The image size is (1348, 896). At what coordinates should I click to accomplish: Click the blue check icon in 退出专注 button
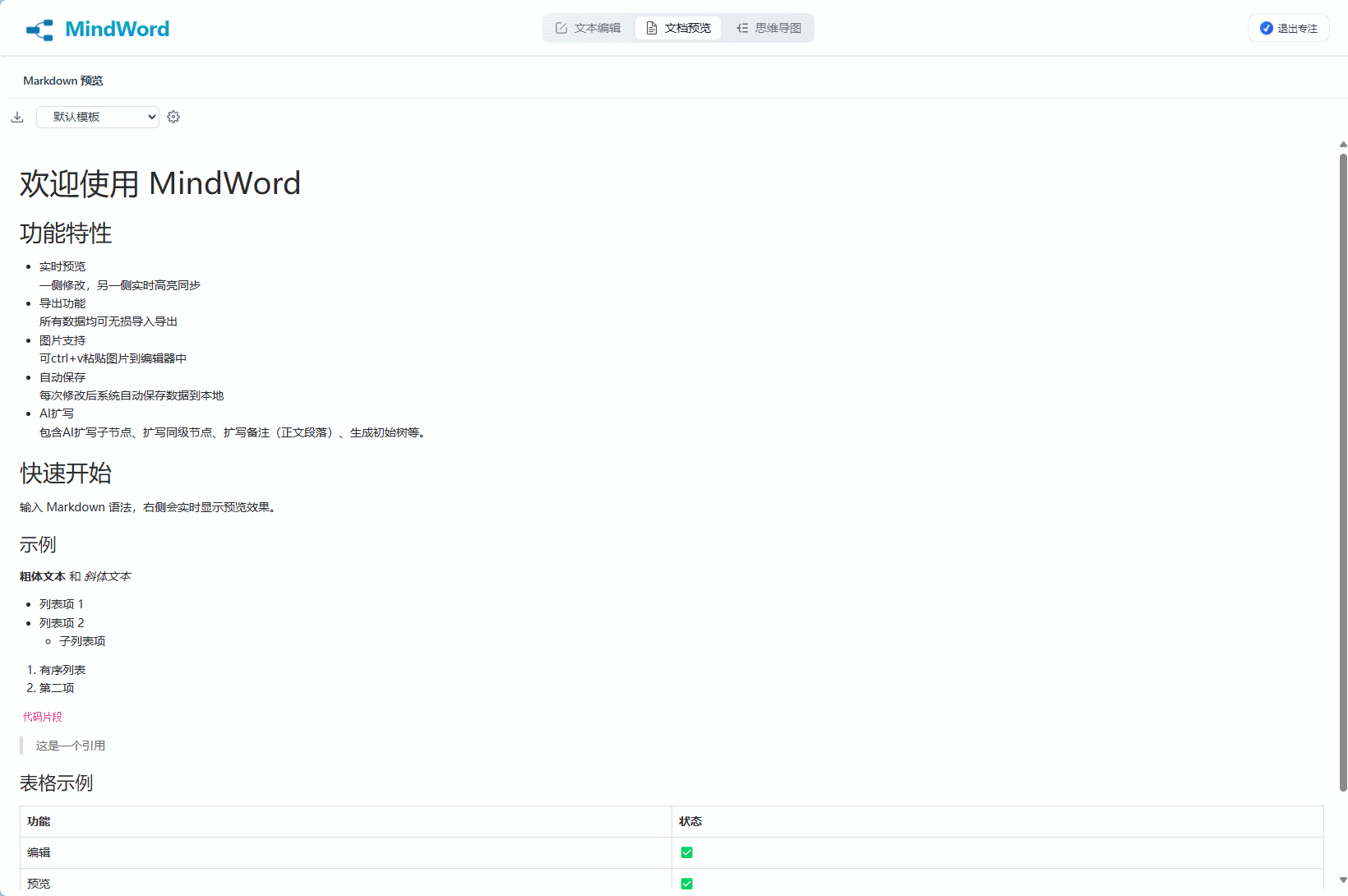pos(1267,27)
